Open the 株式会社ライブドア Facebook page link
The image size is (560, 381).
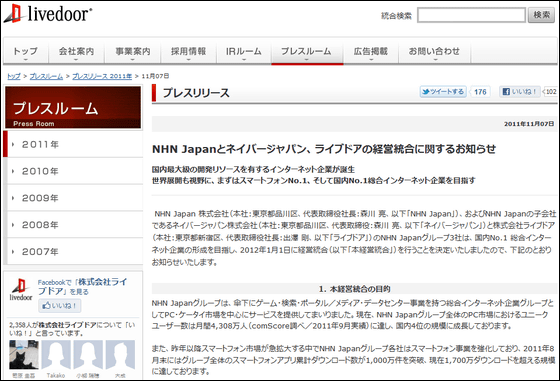click(82, 286)
